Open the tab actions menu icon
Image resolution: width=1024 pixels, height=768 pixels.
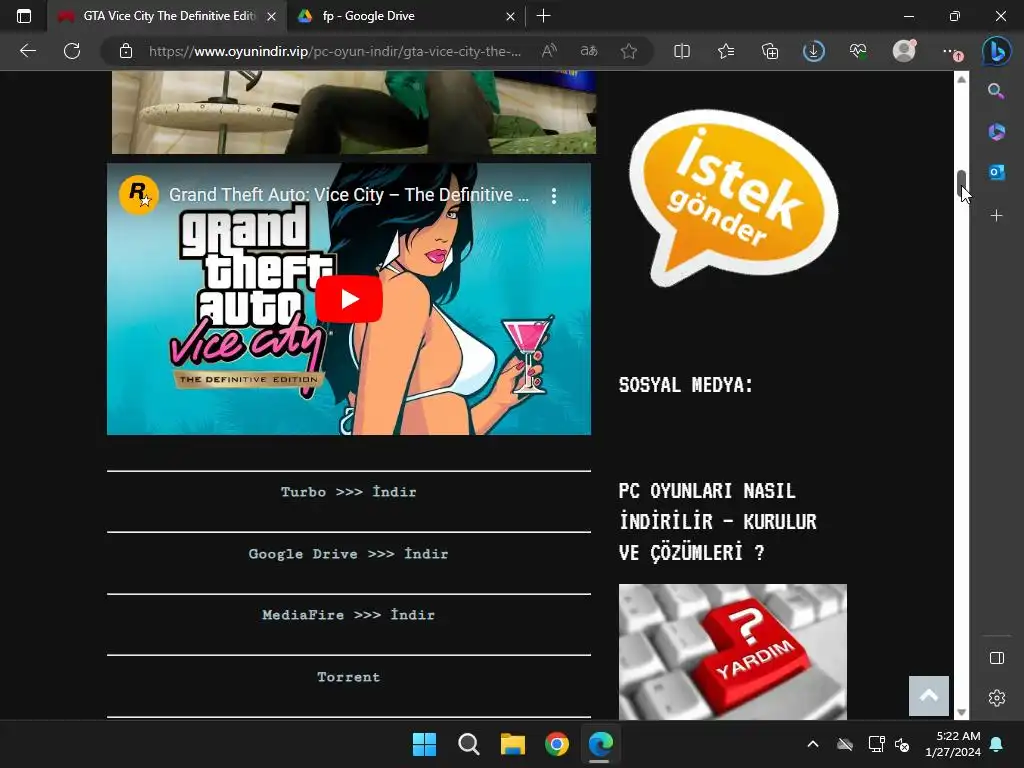pyautogui.click(x=24, y=16)
